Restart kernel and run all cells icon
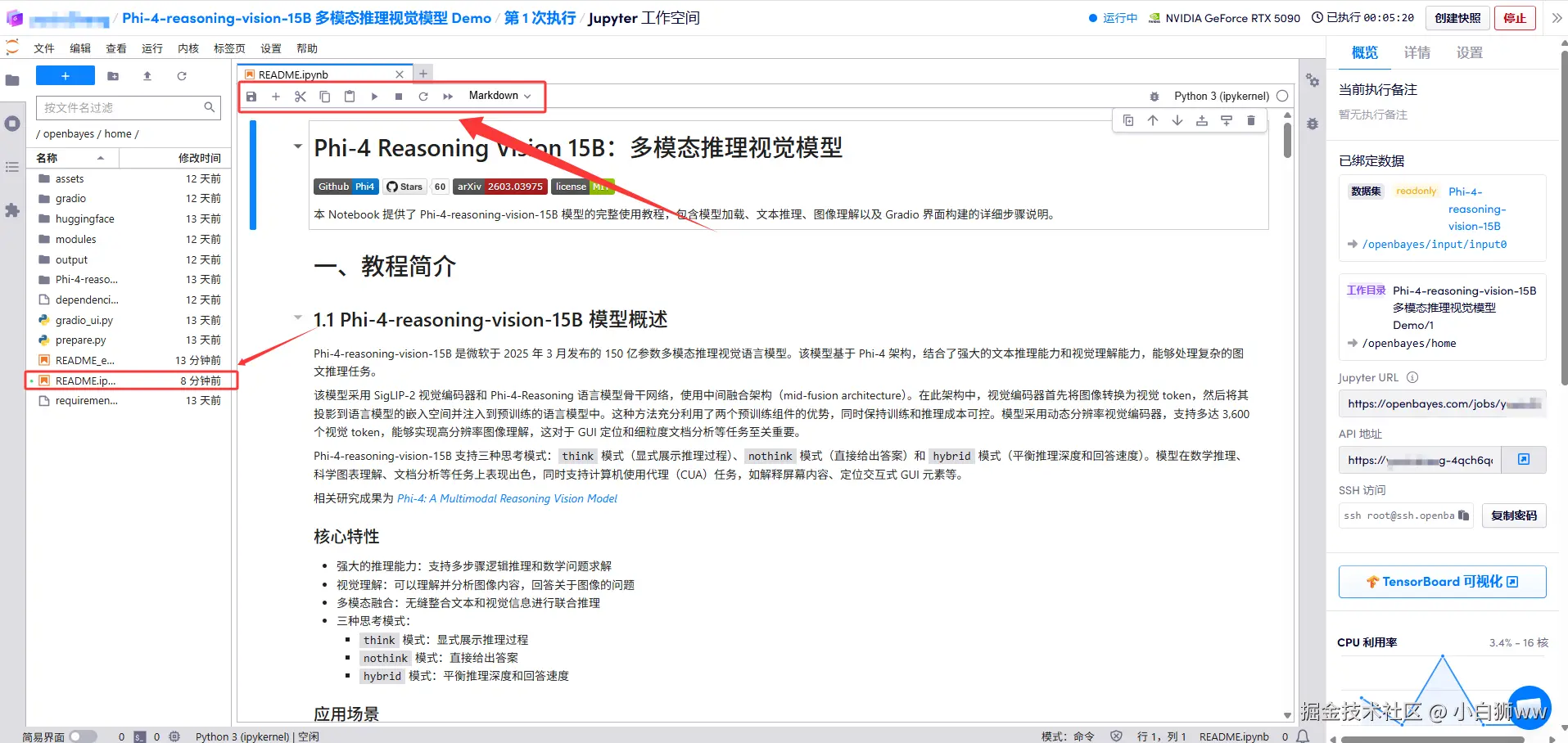This screenshot has height=743, width=1568. 448,97
